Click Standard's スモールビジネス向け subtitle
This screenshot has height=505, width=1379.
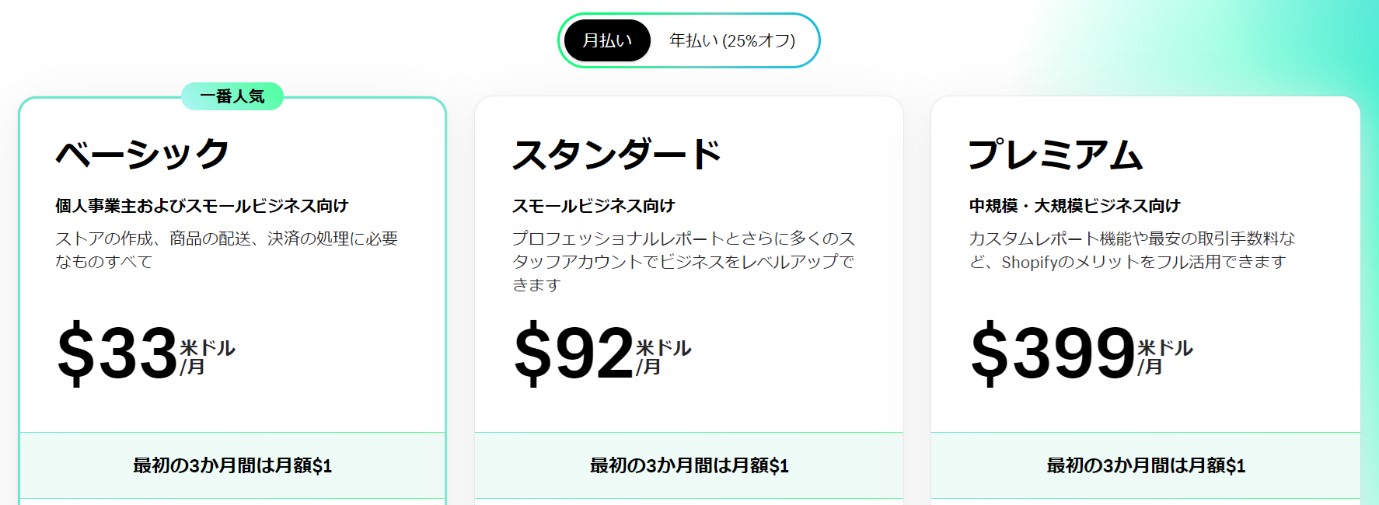593,206
